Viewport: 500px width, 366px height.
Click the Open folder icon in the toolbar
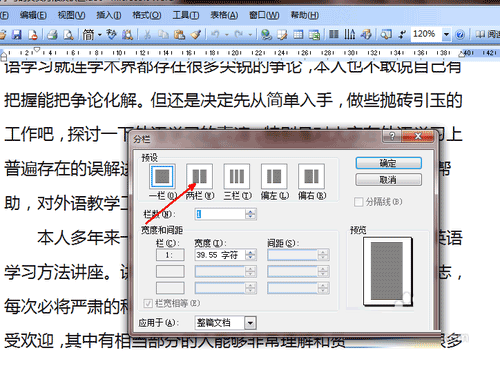tap(2, 34)
